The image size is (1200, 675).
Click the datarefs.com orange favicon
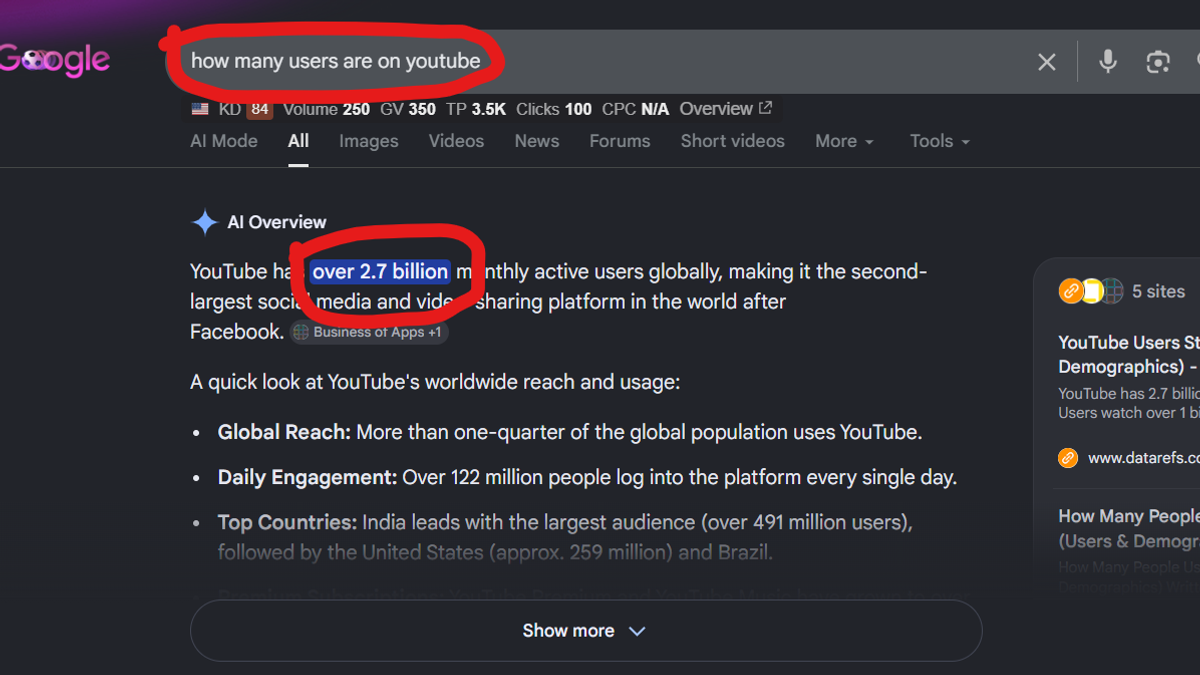[x=1068, y=458]
